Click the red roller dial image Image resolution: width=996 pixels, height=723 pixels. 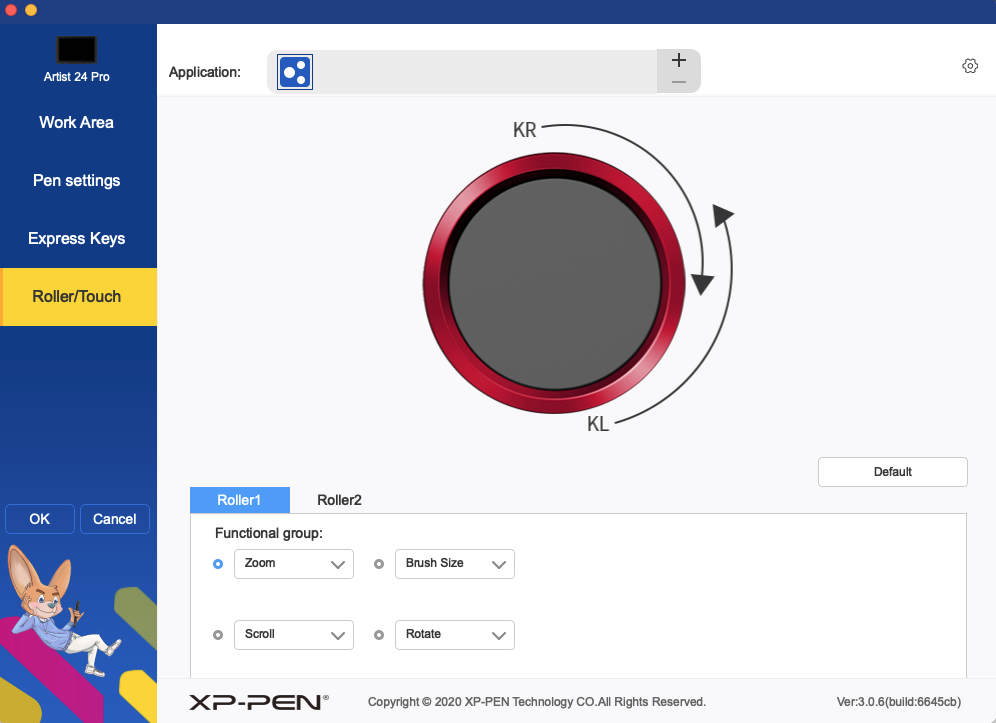[x=554, y=283]
